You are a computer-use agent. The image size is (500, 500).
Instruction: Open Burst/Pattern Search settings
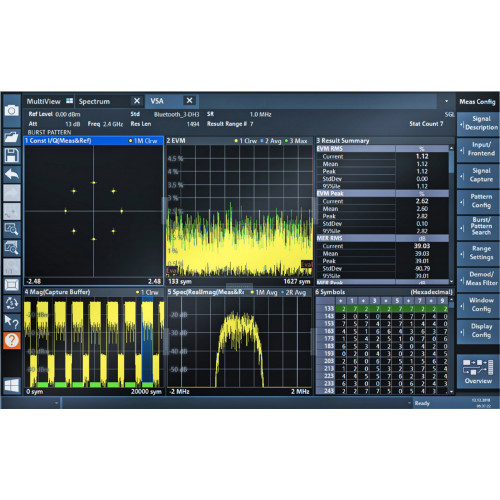pos(478,227)
